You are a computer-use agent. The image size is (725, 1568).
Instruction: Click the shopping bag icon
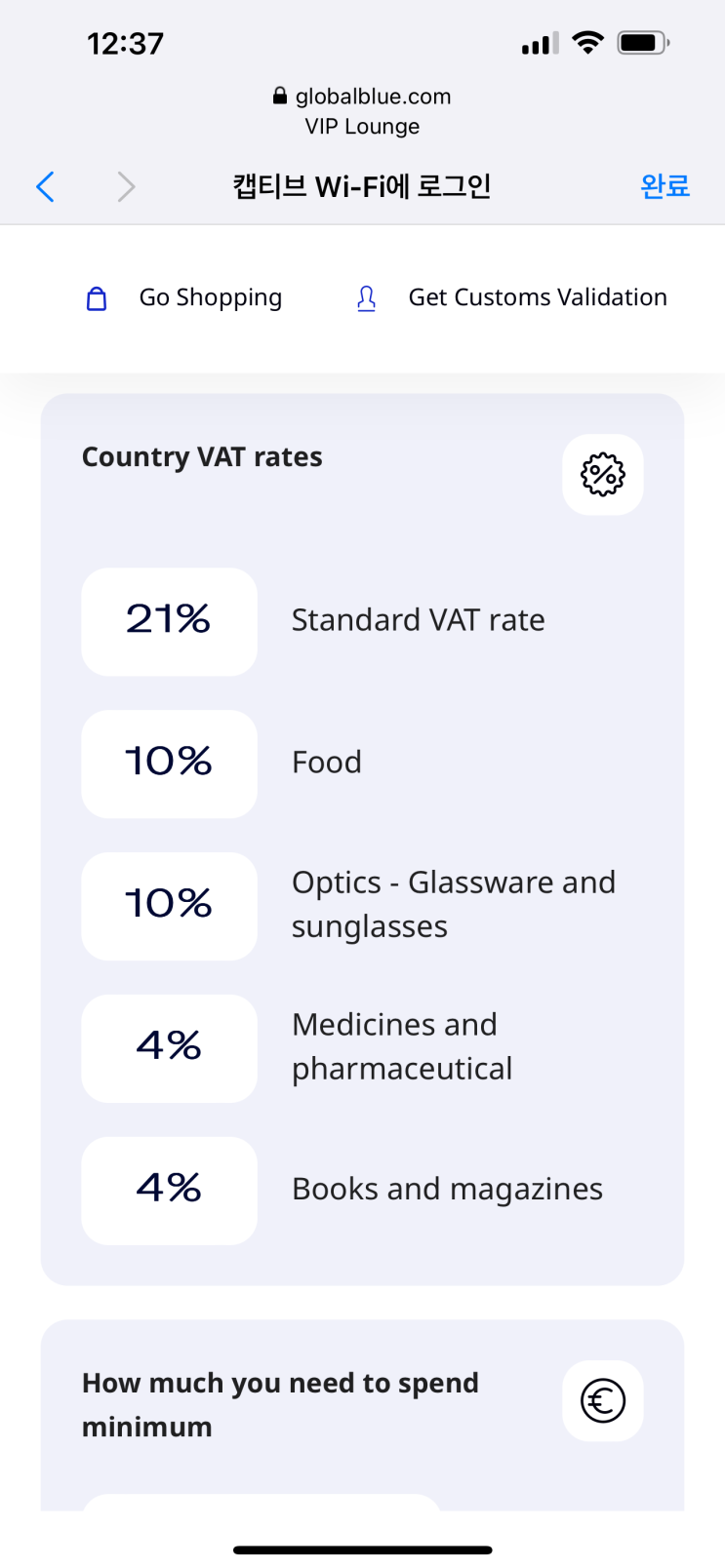pyautogui.click(x=97, y=298)
